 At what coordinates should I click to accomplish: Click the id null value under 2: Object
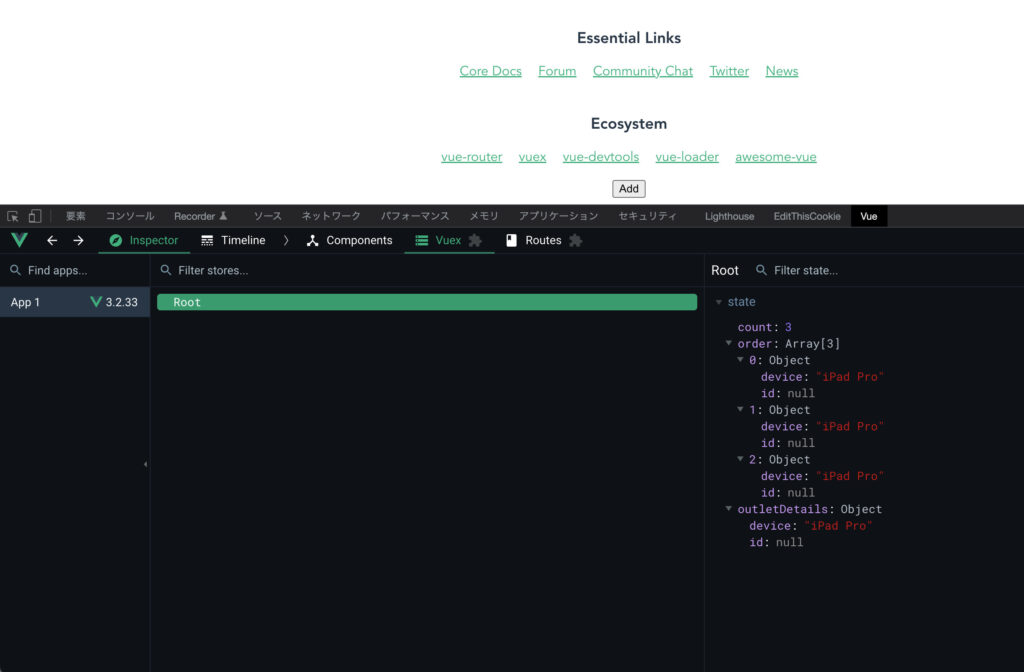(x=801, y=492)
